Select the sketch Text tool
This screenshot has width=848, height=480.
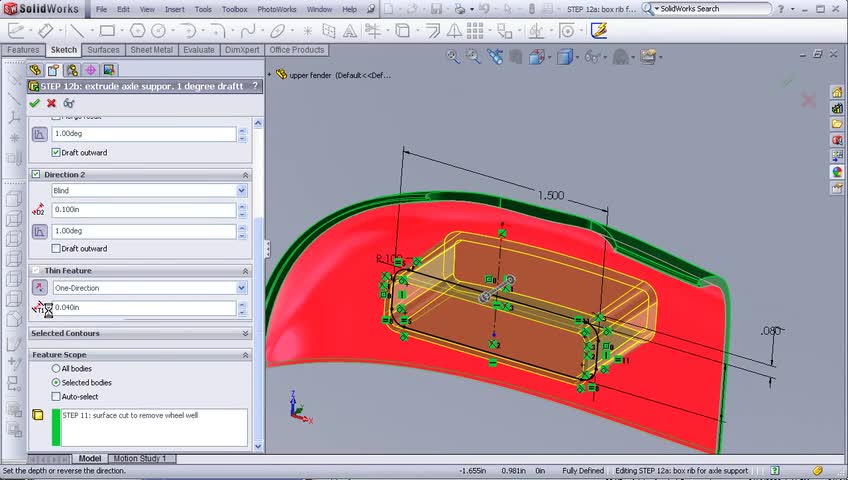[x=350, y=31]
